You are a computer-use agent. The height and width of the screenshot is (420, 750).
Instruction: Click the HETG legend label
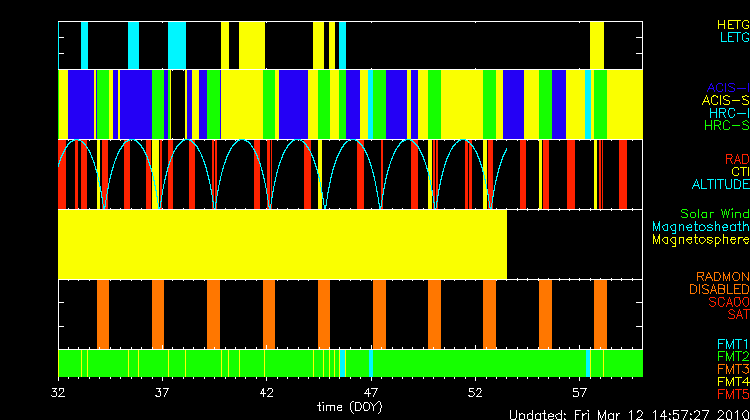pyautogui.click(x=732, y=24)
